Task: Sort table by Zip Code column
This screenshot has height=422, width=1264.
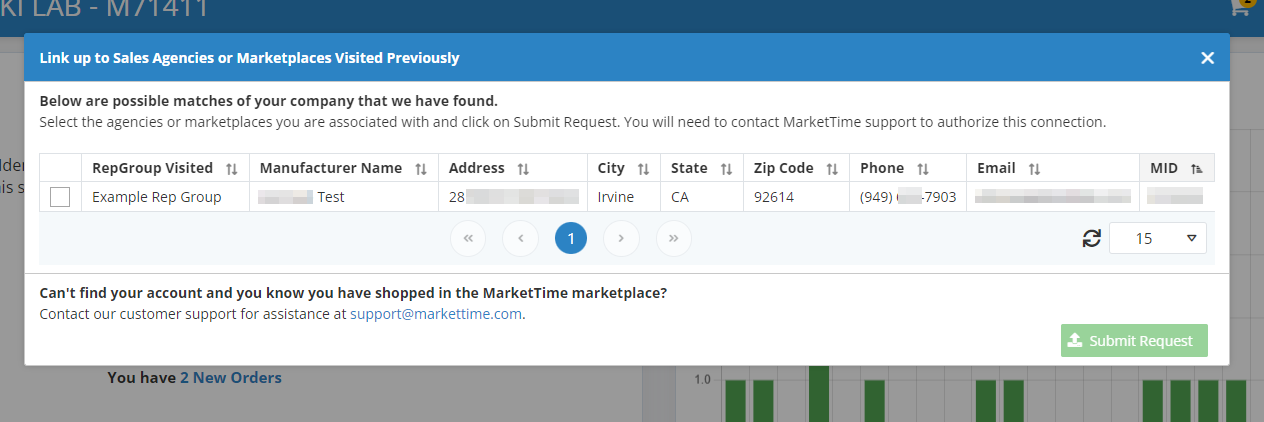Action: coord(832,169)
